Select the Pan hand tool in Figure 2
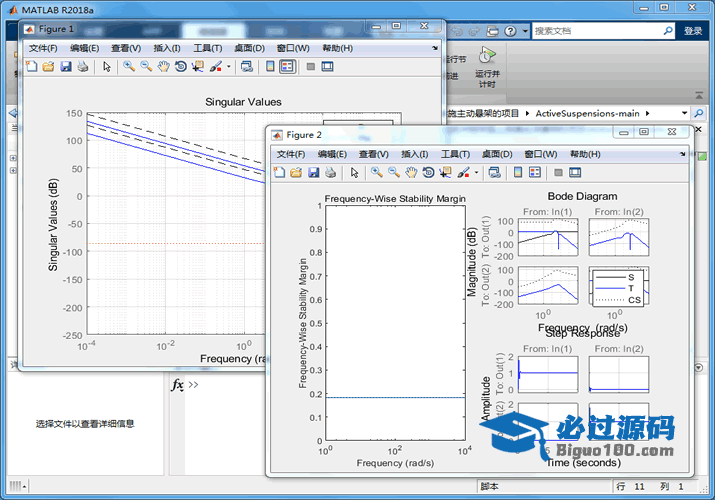Screen dimensions: 715x500 [410, 173]
